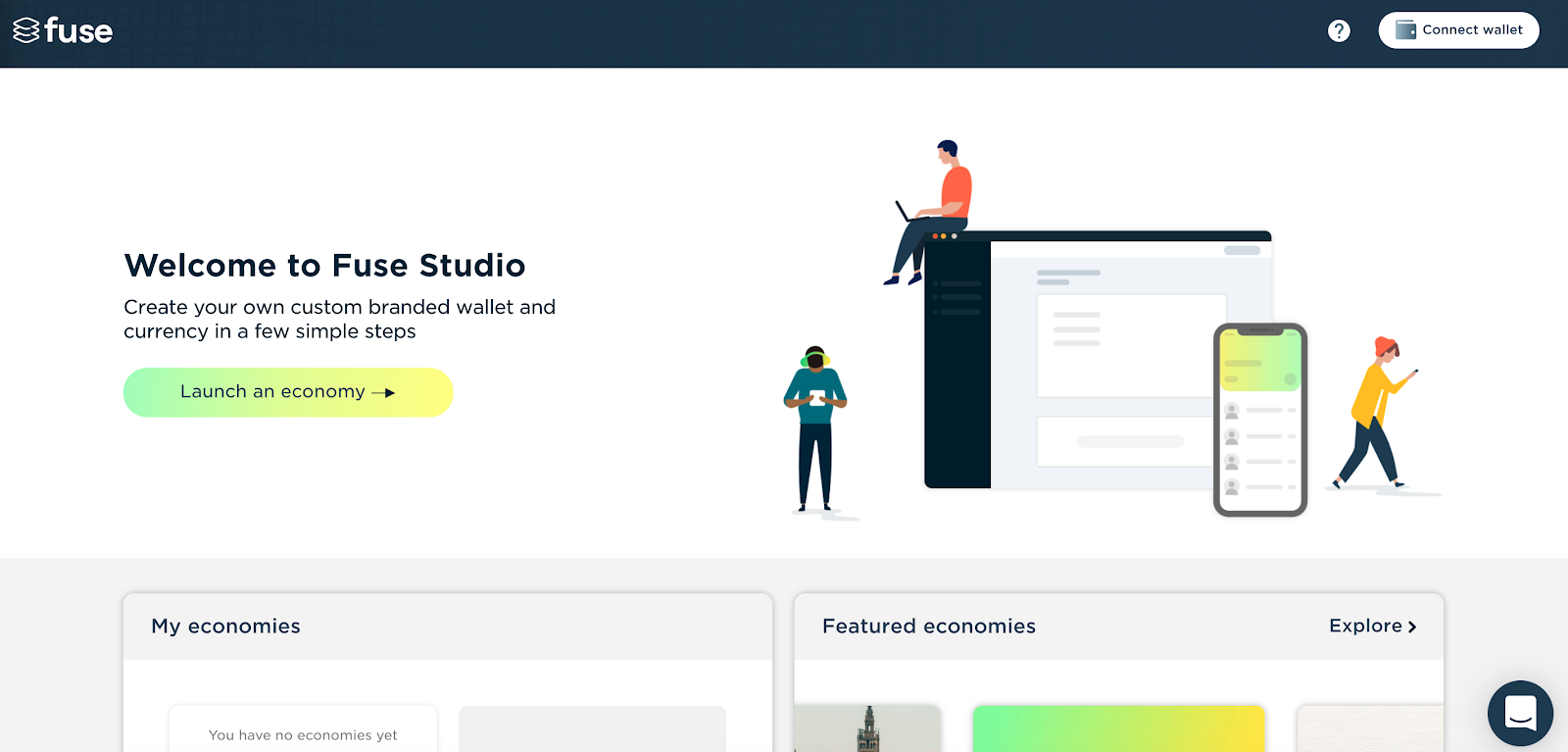Click the "My economies" section title
Image resolution: width=1568 pixels, height=752 pixels.
click(225, 627)
